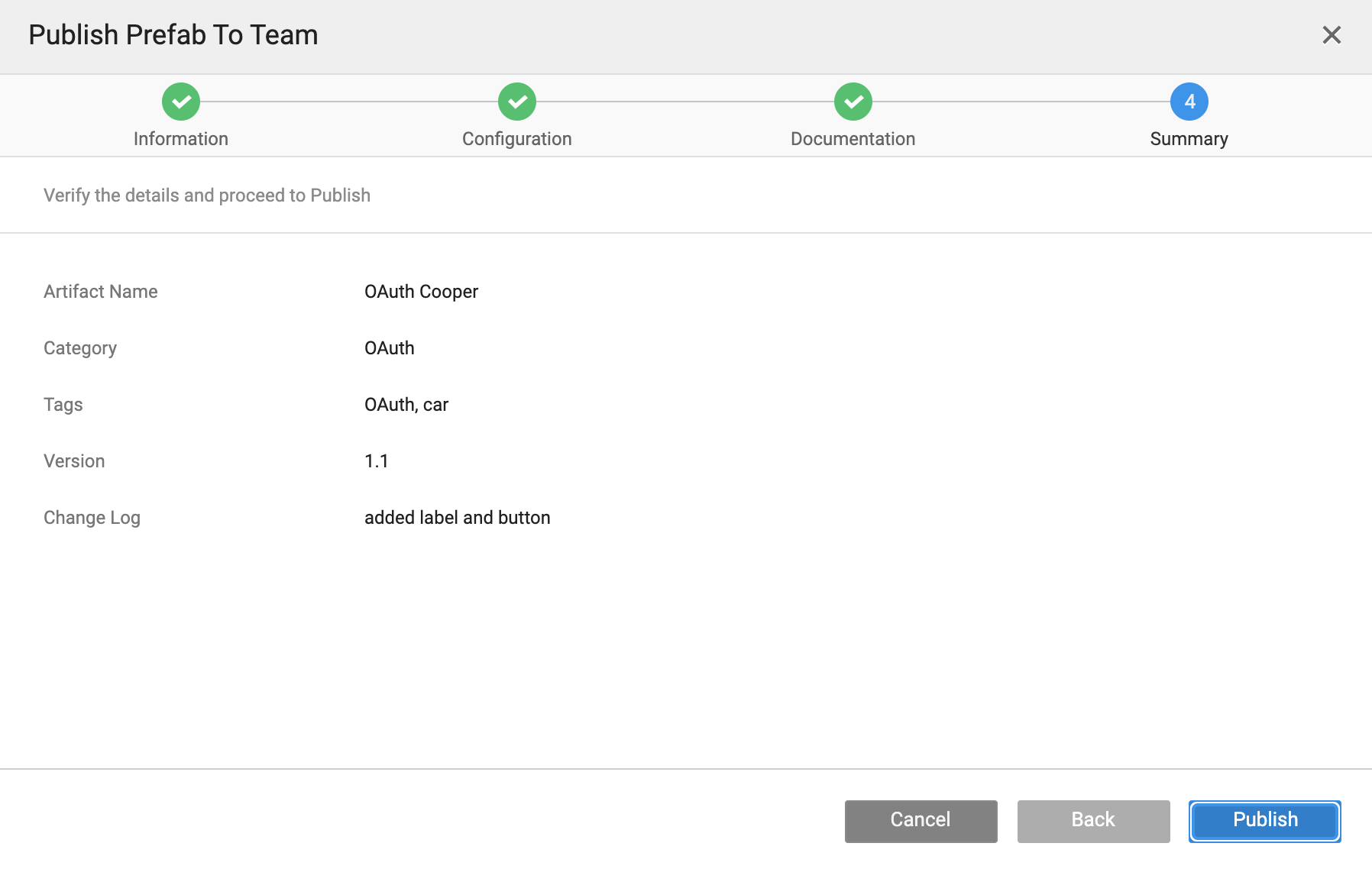This screenshot has height=869, width=1372.
Task: Click the 'Verify the details' instruction text
Action: coord(207,195)
